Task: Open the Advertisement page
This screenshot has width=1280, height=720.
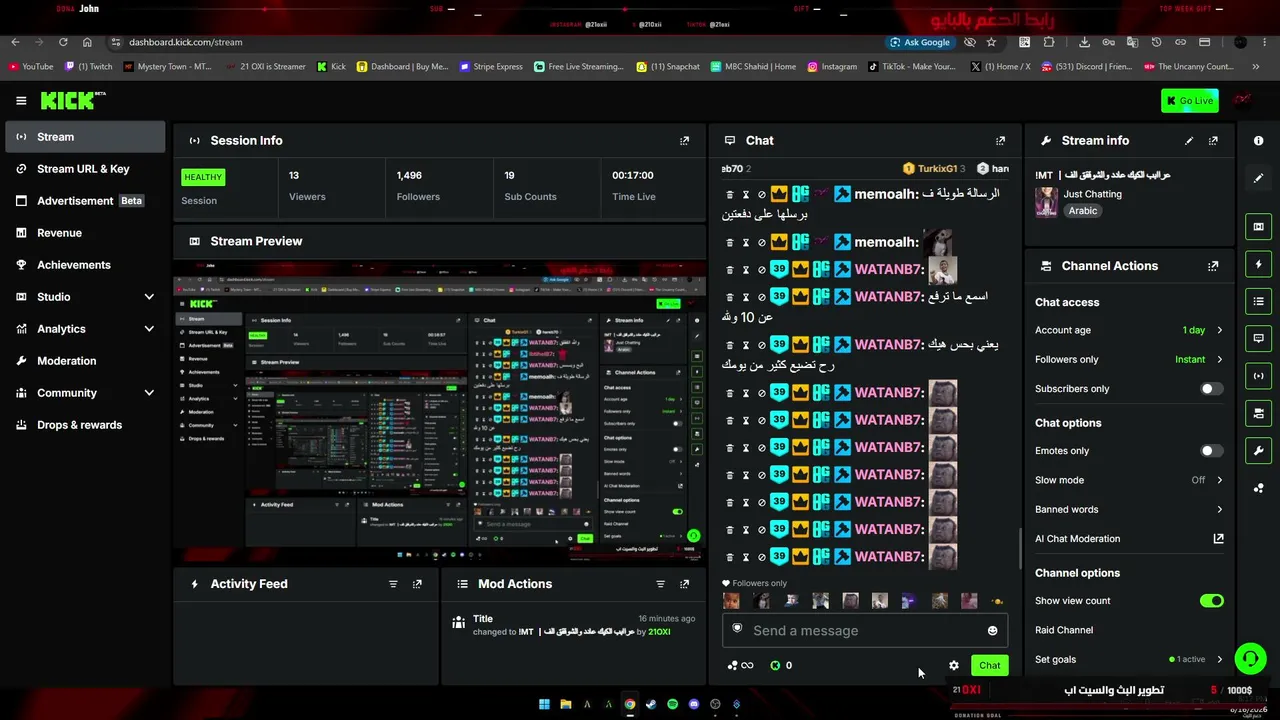Action: coord(84,201)
